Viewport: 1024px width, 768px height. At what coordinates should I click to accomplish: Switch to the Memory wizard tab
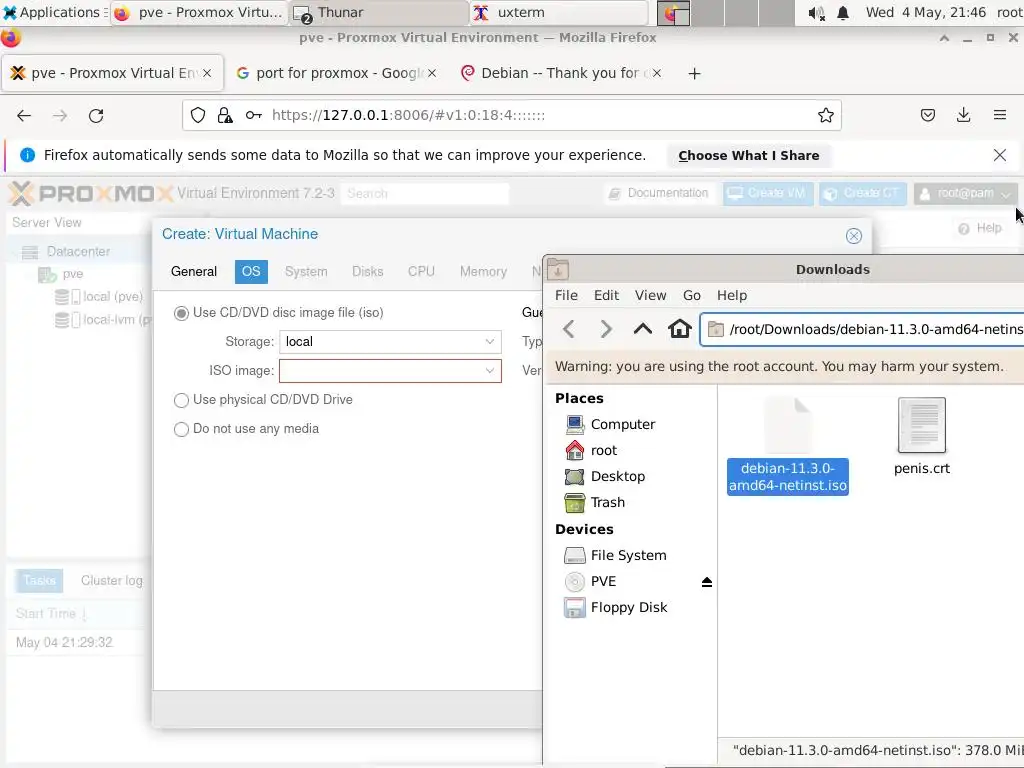tap(483, 272)
